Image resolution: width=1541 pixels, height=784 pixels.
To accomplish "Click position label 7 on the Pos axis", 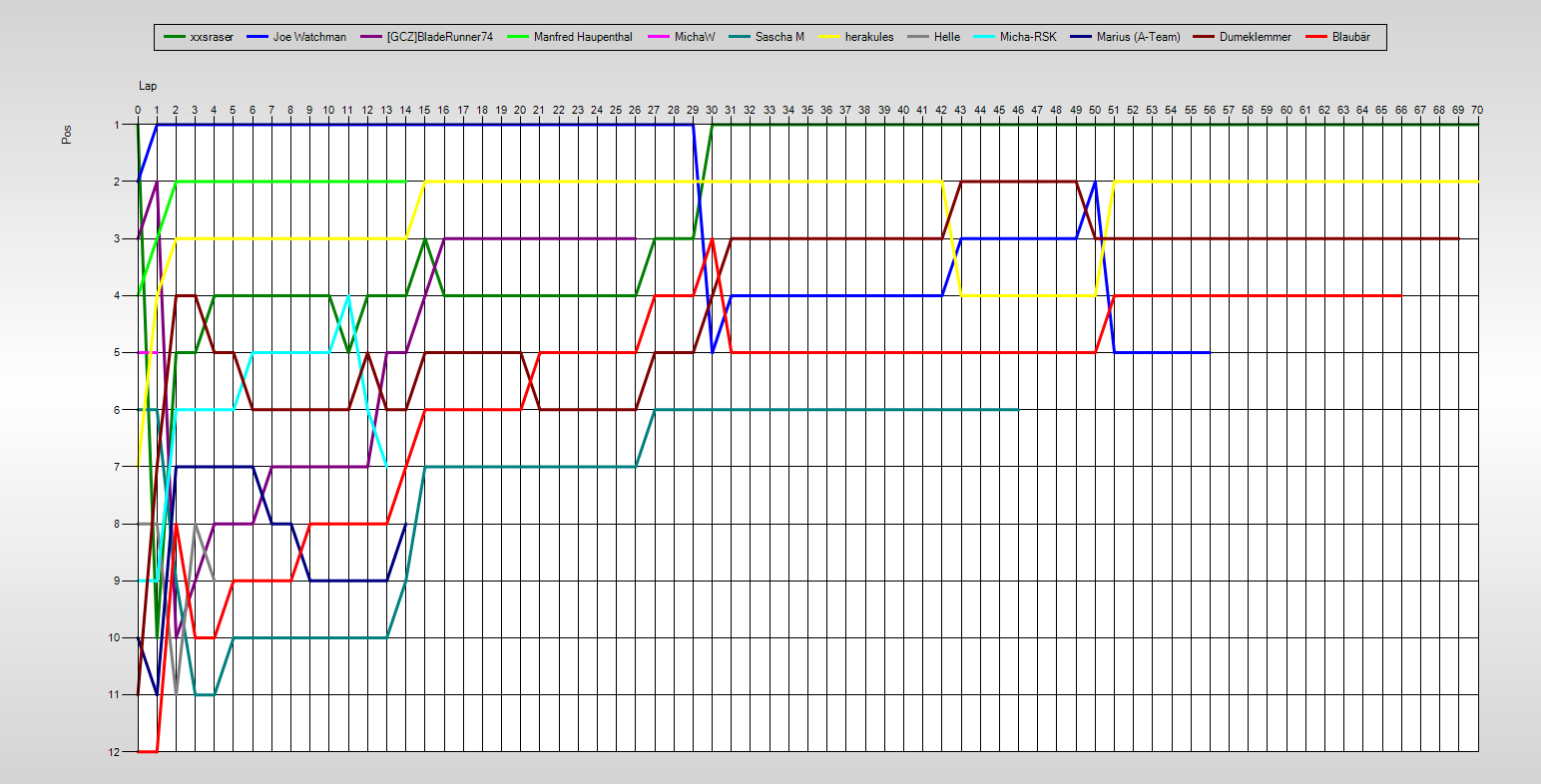I will pos(118,467).
